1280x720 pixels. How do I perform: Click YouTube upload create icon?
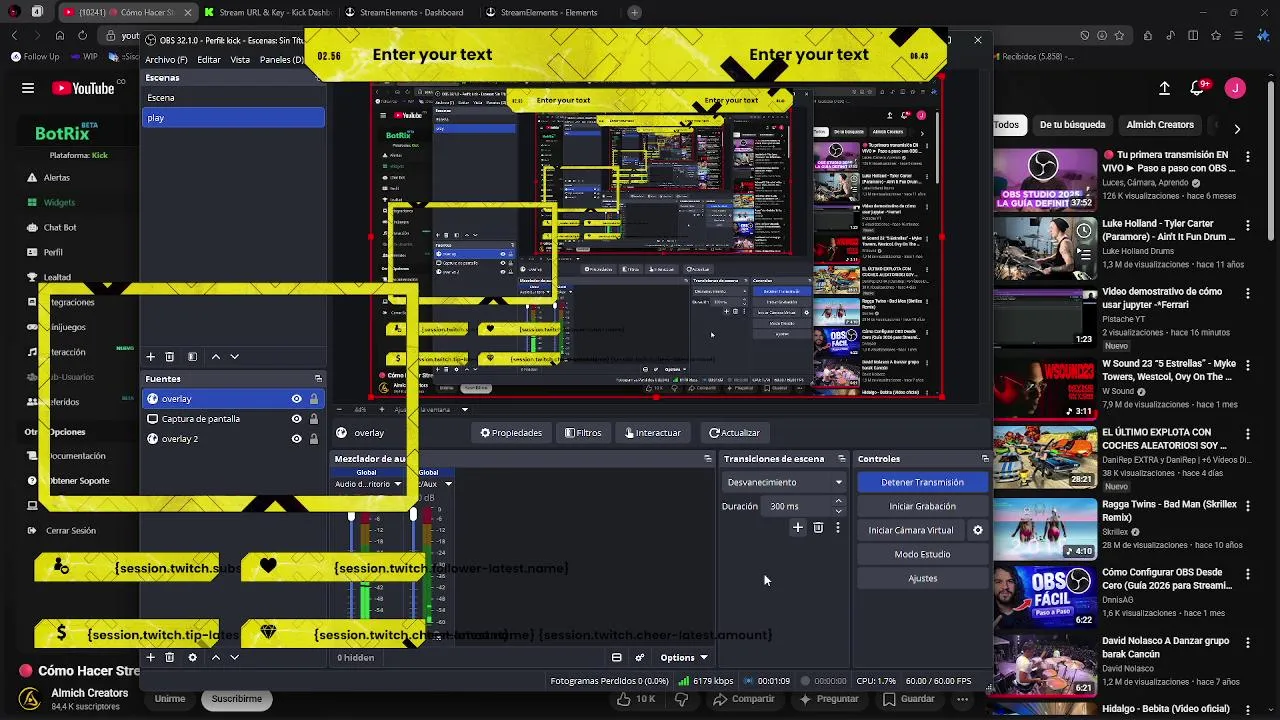pos(1164,88)
